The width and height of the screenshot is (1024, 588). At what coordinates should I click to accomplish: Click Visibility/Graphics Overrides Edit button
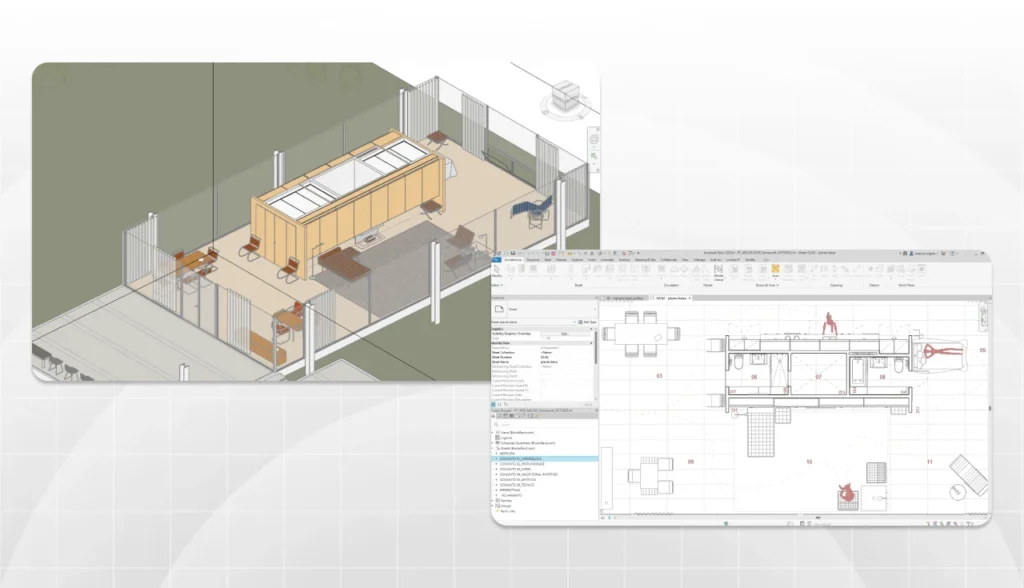click(x=565, y=333)
